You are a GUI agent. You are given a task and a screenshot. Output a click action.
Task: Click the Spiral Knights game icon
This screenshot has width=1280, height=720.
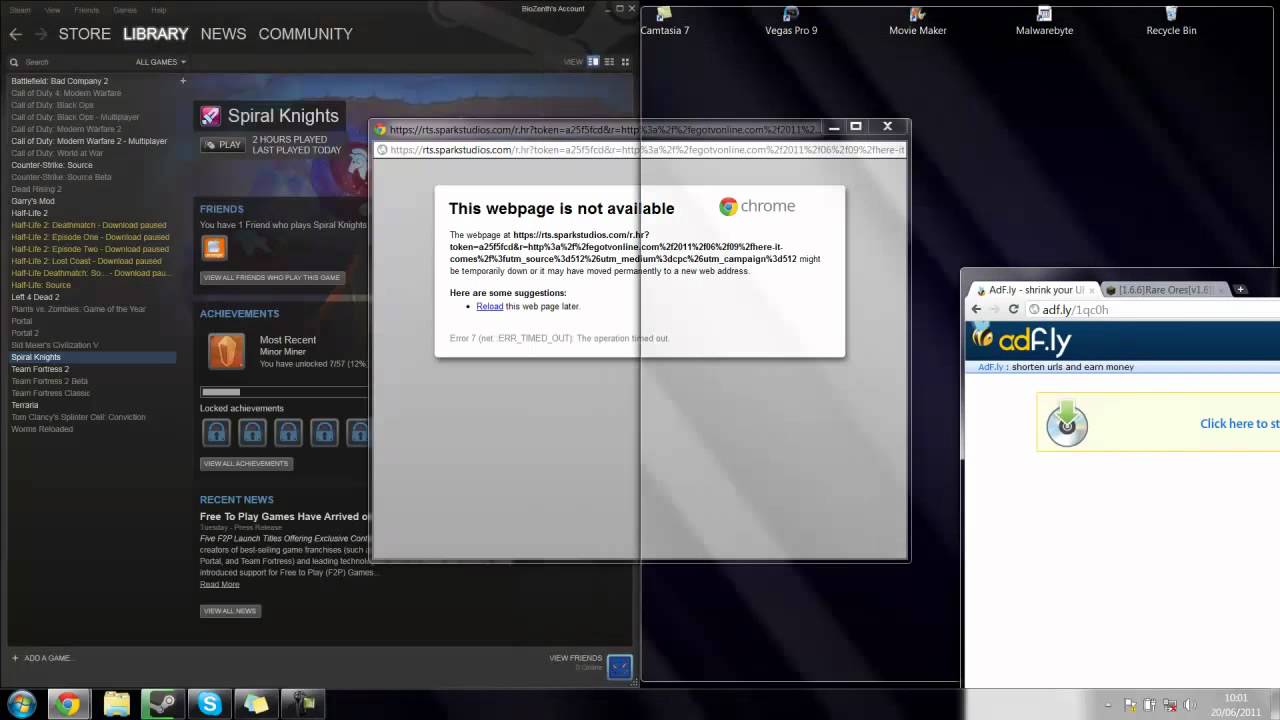(x=211, y=116)
